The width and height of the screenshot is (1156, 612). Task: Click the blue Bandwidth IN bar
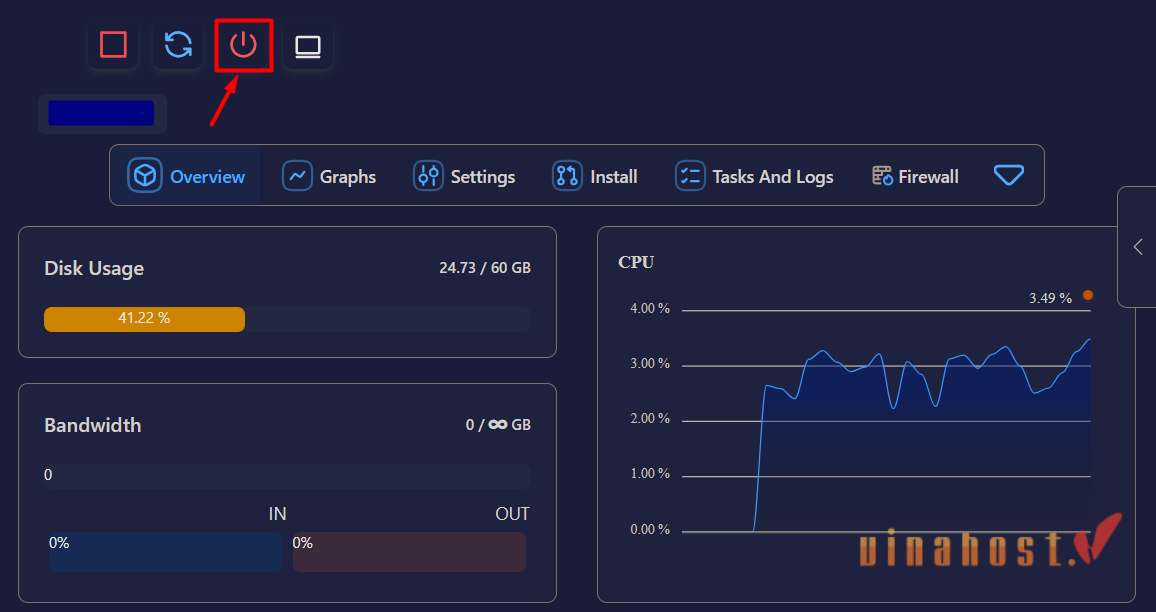[x=165, y=552]
